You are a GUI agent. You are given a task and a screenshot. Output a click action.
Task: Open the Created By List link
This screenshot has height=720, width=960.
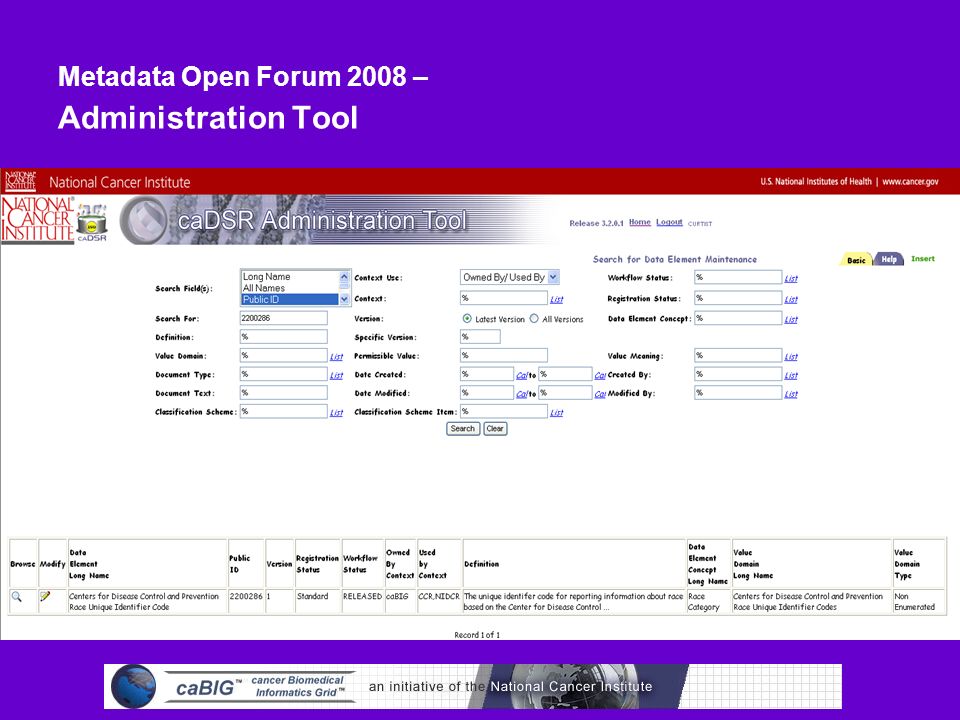[x=791, y=376]
